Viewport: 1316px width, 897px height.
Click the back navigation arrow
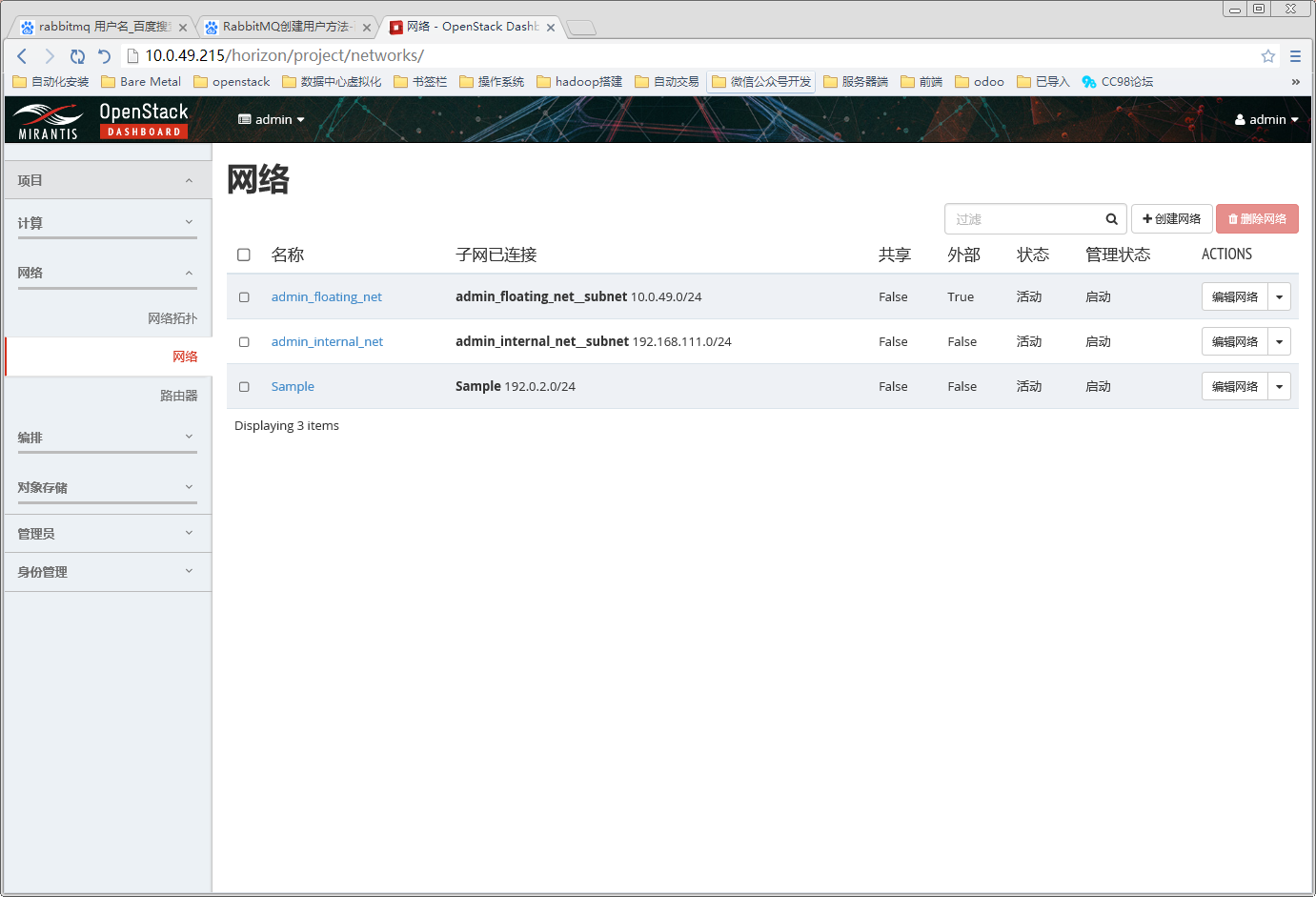pyautogui.click(x=21, y=56)
